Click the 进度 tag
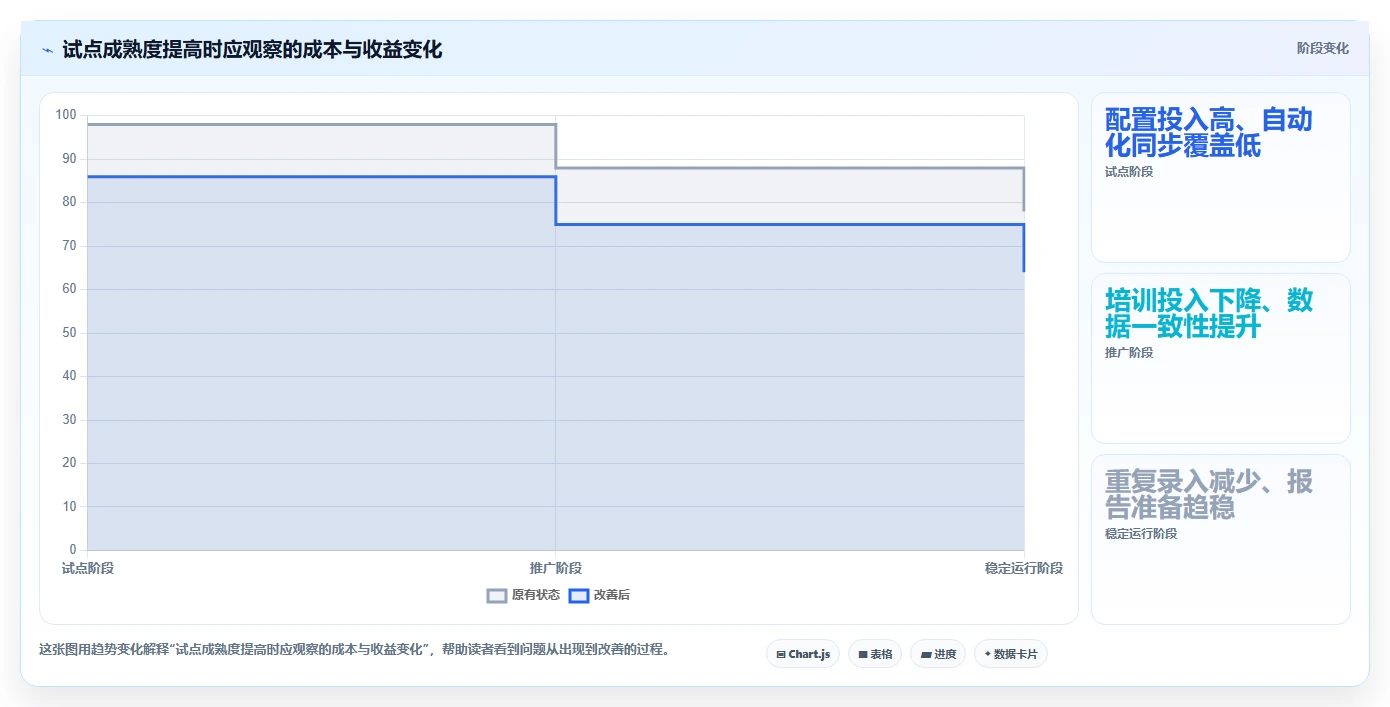Image resolution: width=1390 pixels, height=707 pixels. pos(938,654)
